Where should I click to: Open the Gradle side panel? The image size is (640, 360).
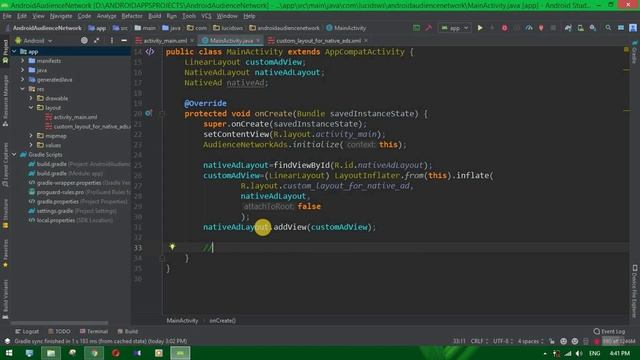pos(635,52)
